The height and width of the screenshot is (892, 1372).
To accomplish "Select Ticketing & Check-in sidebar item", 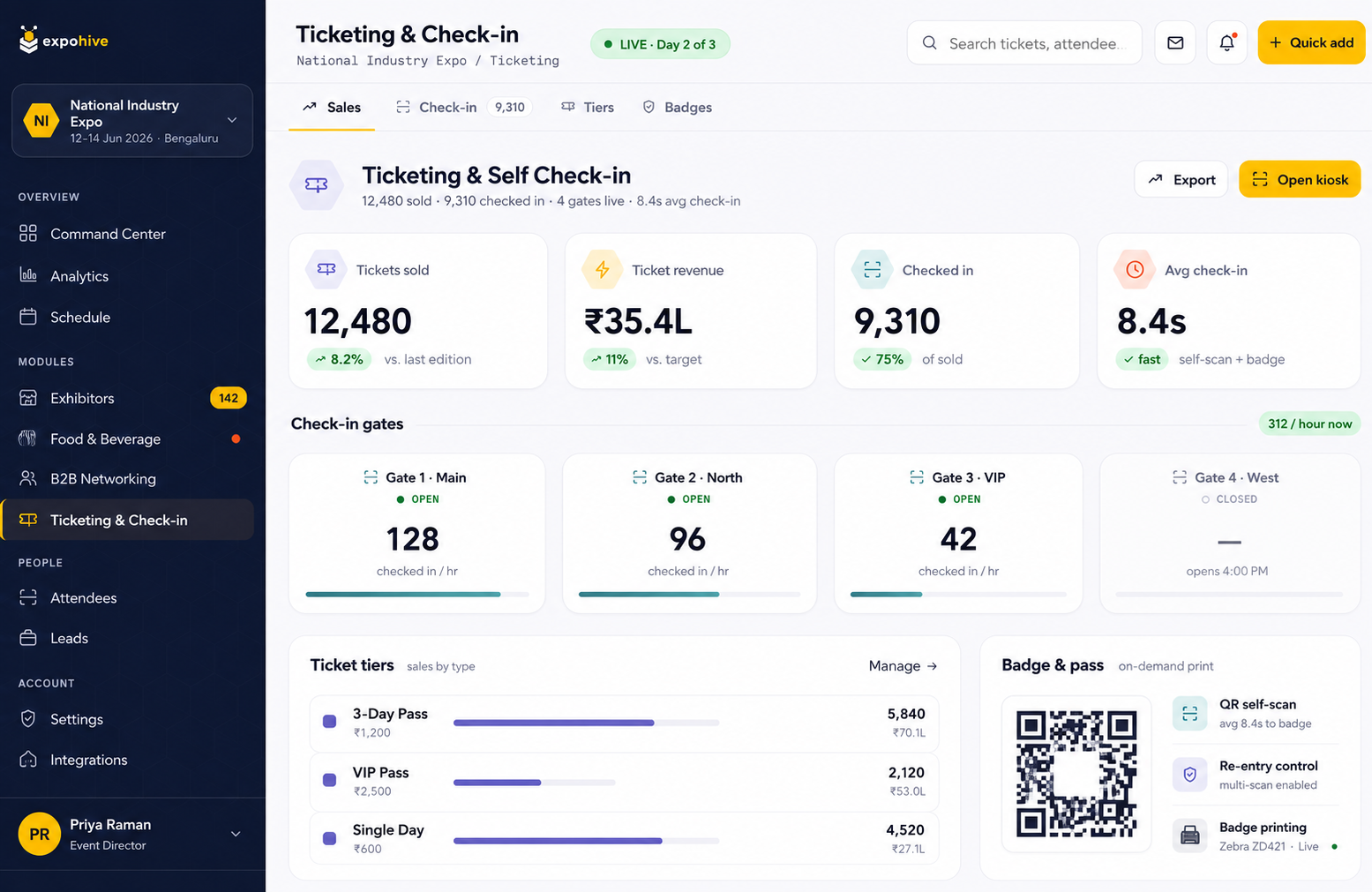I will tap(127, 520).
